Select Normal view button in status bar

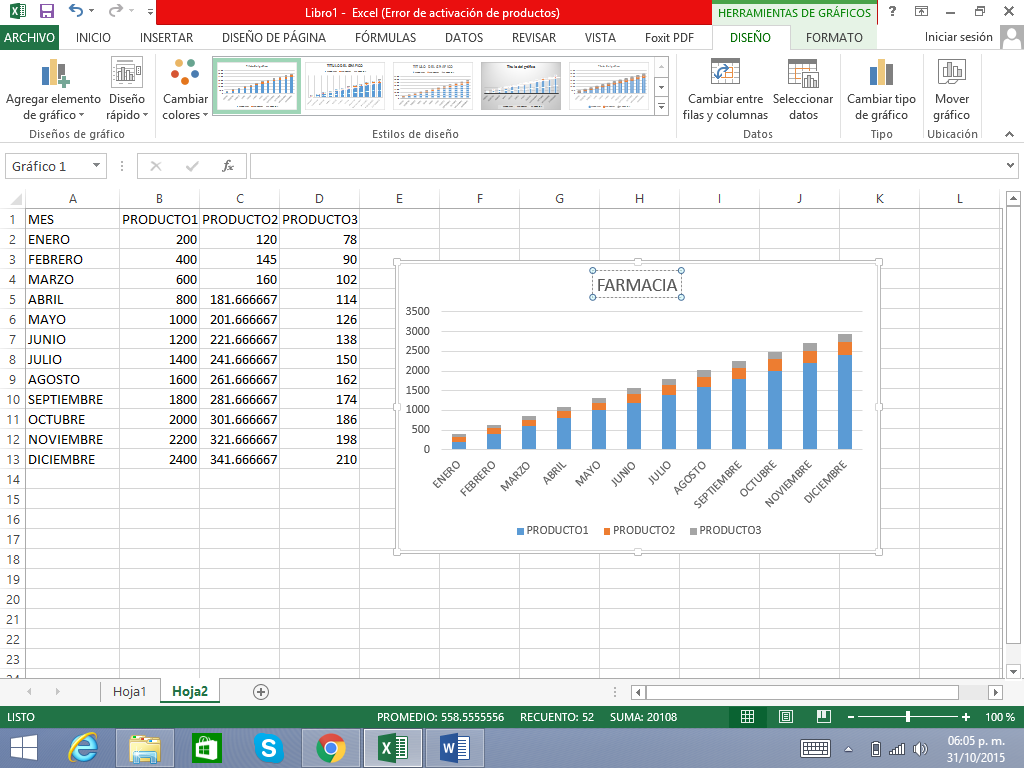[x=747, y=717]
